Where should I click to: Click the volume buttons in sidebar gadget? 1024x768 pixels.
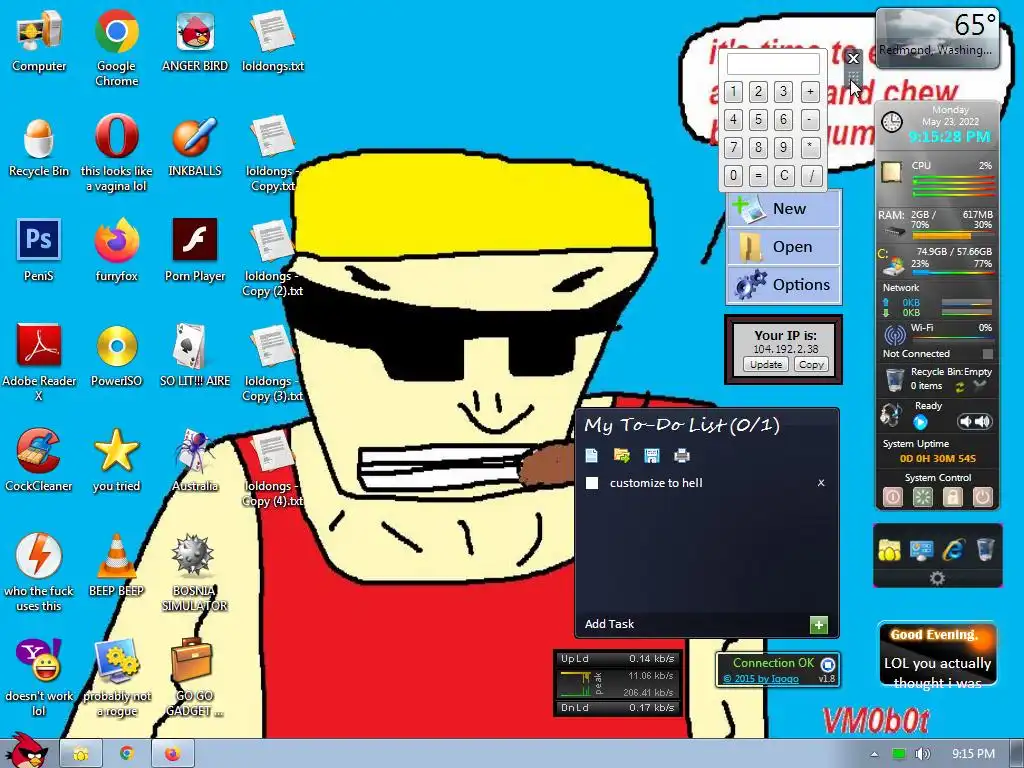coord(974,422)
